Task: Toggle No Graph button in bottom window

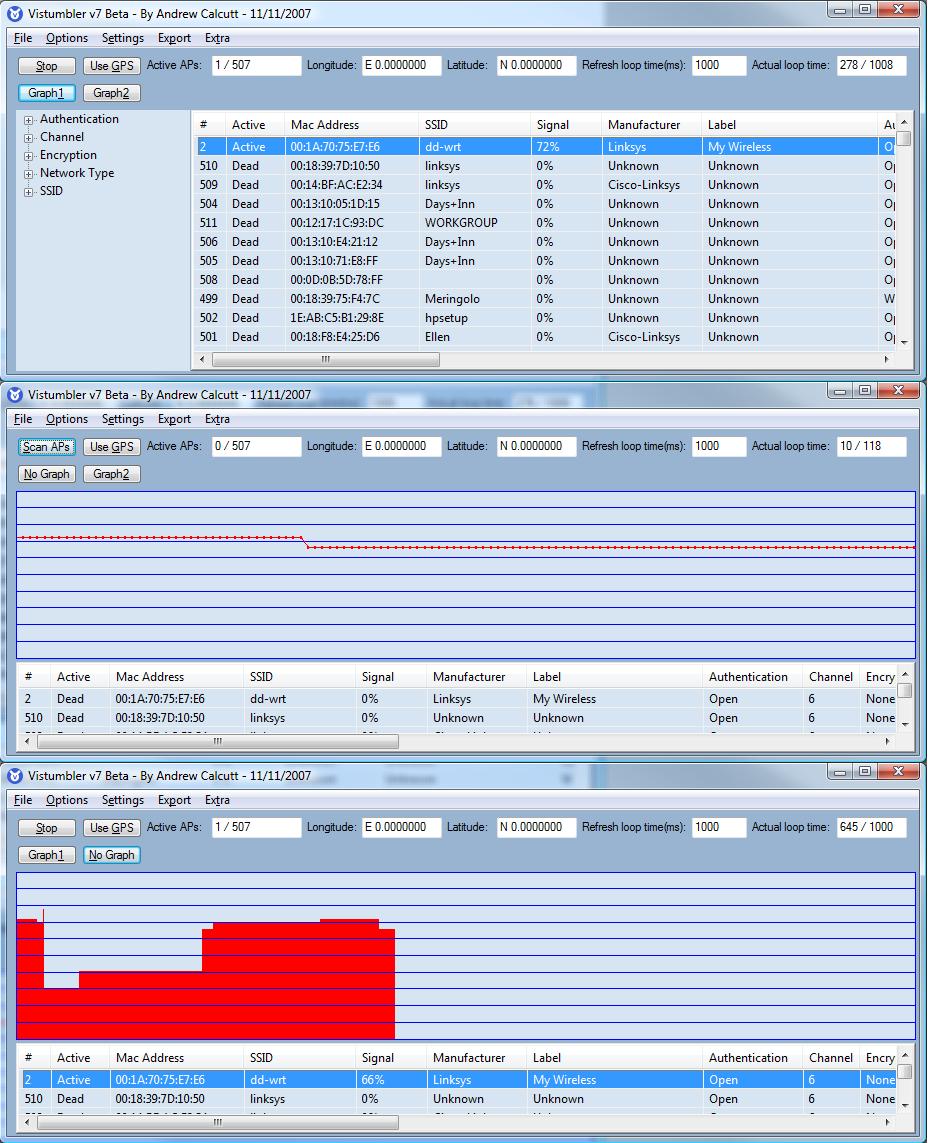Action: pyautogui.click(x=112, y=855)
